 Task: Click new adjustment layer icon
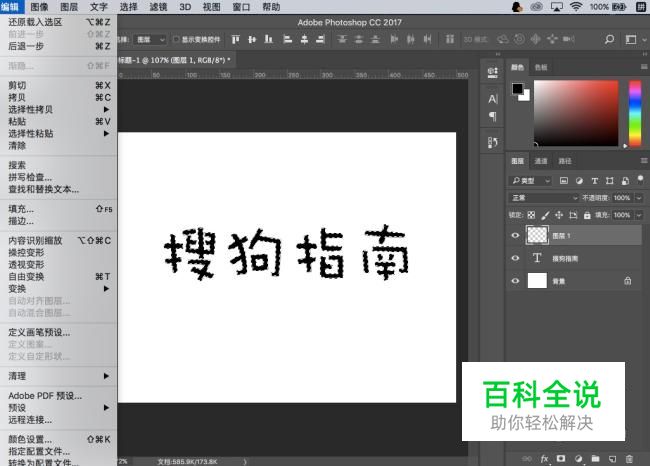(x=578, y=459)
